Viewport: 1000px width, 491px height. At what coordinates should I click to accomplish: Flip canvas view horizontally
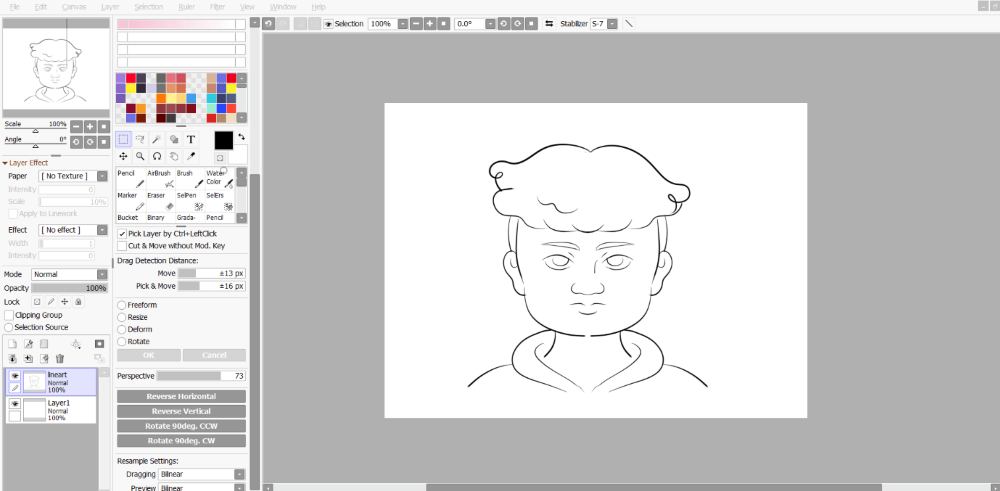tap(549, 24)
